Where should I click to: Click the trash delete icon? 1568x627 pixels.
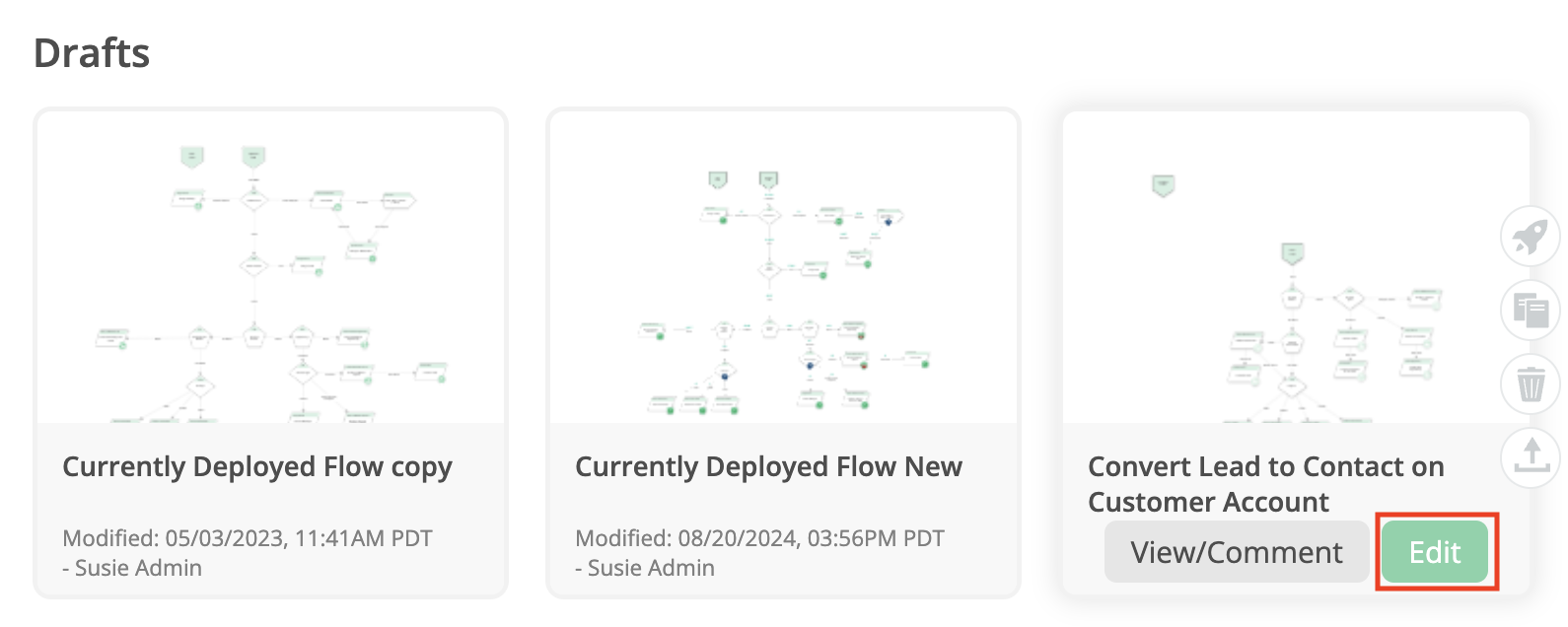1530,383
